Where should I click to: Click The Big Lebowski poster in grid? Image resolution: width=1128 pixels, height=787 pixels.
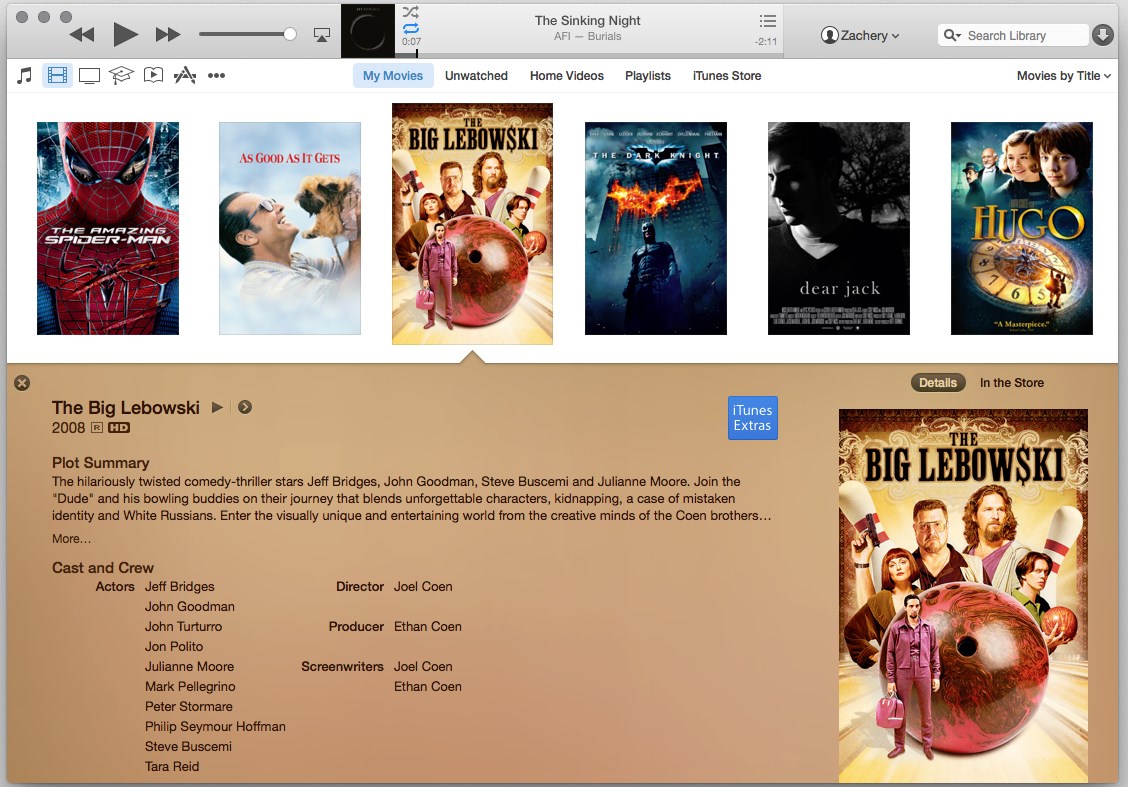[473, 224]
